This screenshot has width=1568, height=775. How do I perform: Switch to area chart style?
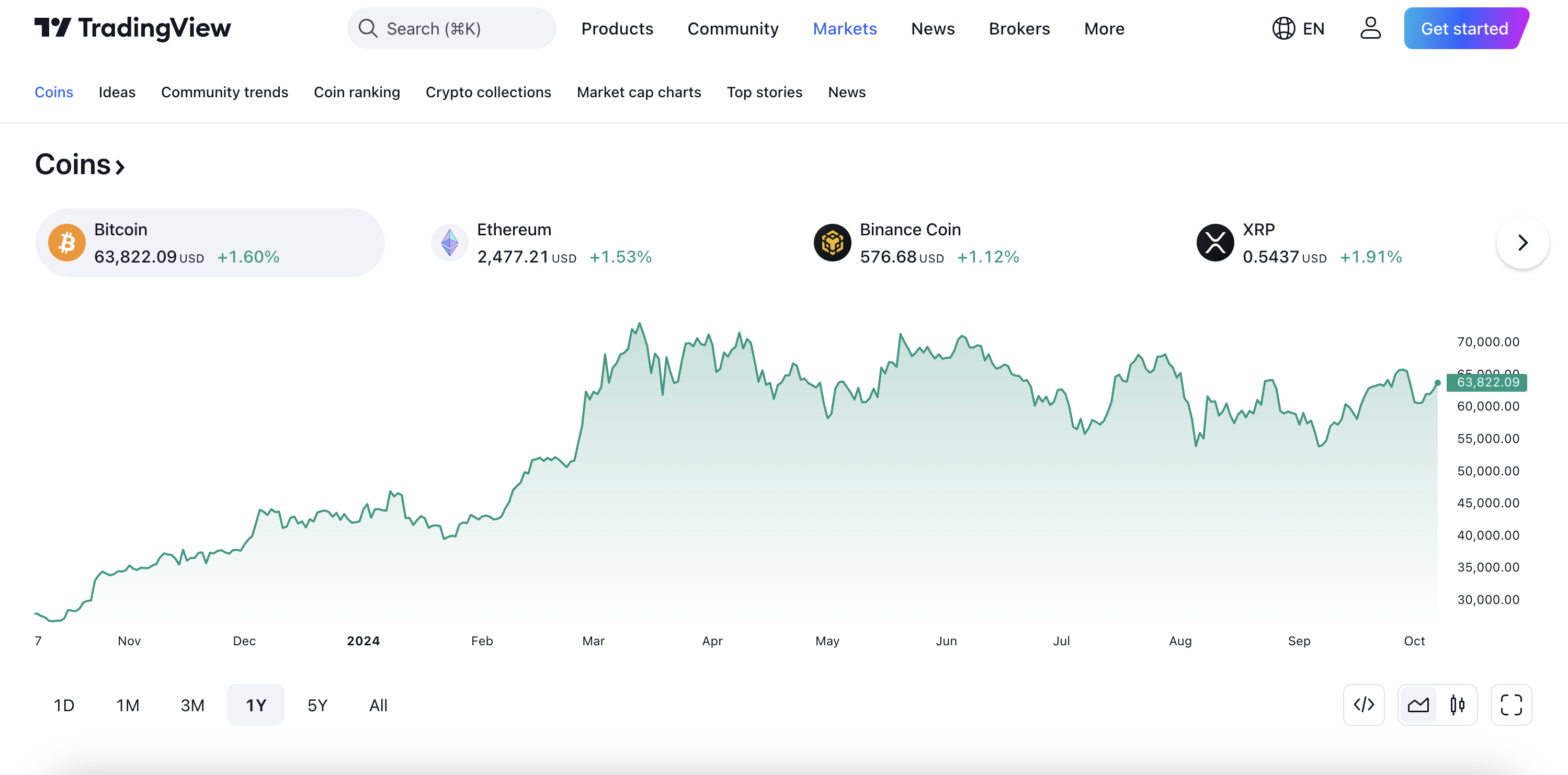[x=1418, y=705]
